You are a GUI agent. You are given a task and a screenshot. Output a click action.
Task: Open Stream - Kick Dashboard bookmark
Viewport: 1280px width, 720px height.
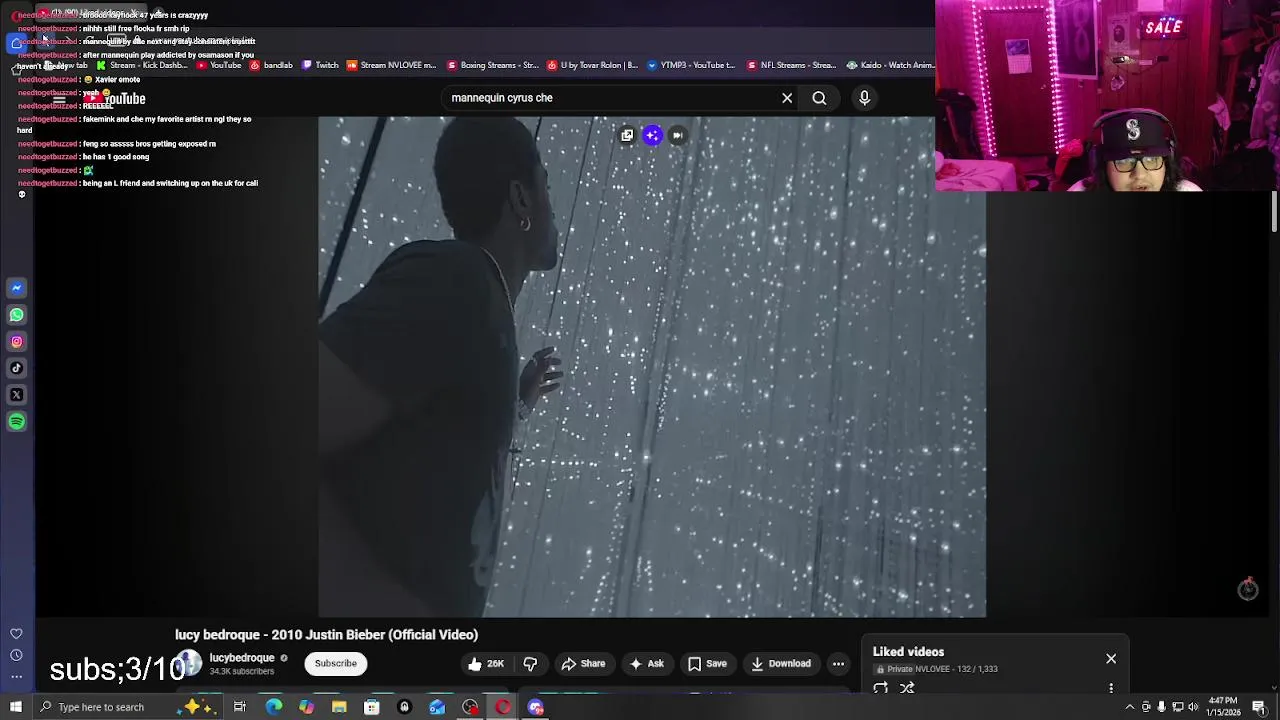point(142,65)
